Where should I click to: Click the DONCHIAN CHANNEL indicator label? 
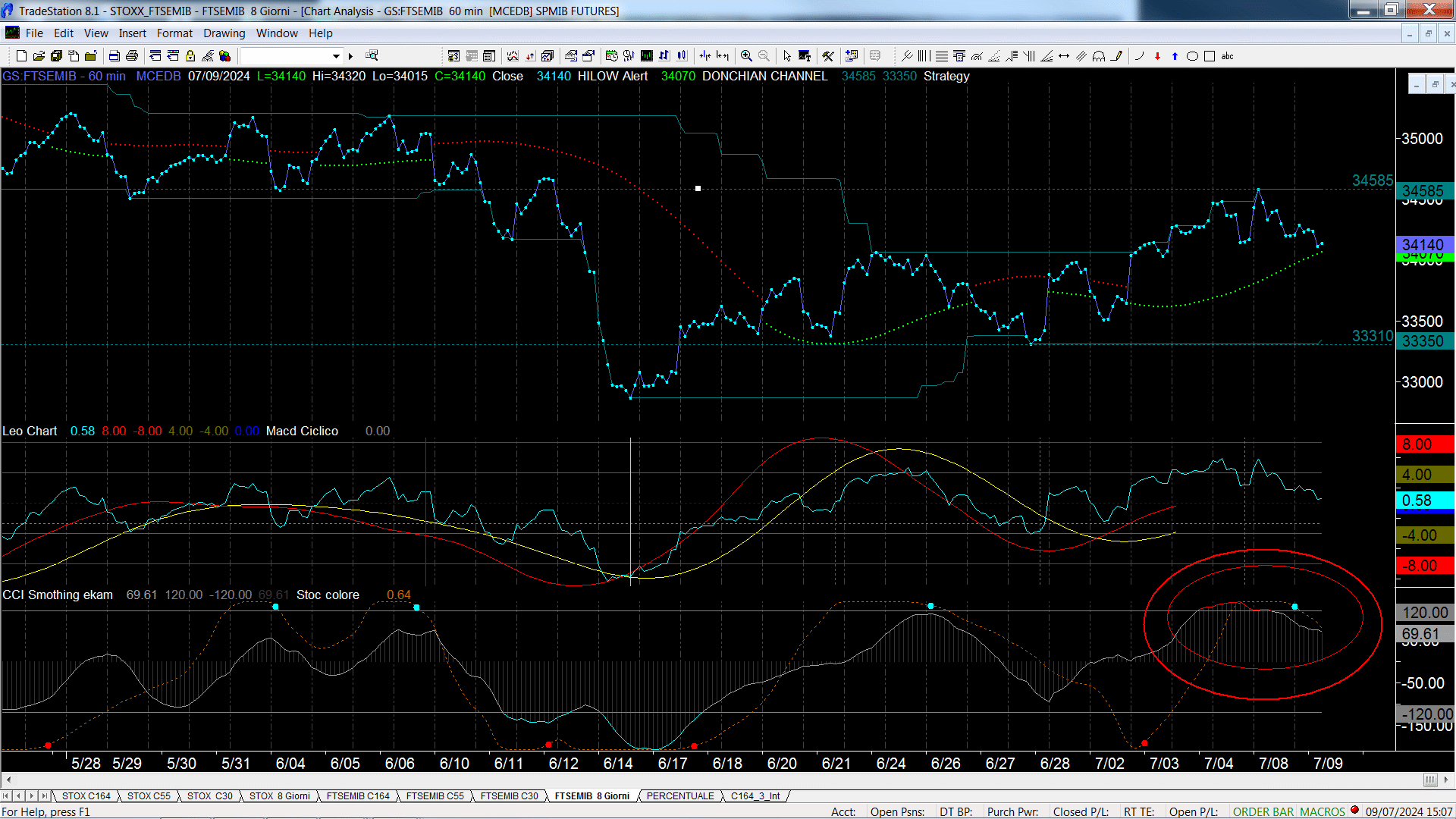pyautogui.click(x=764, y=77)
